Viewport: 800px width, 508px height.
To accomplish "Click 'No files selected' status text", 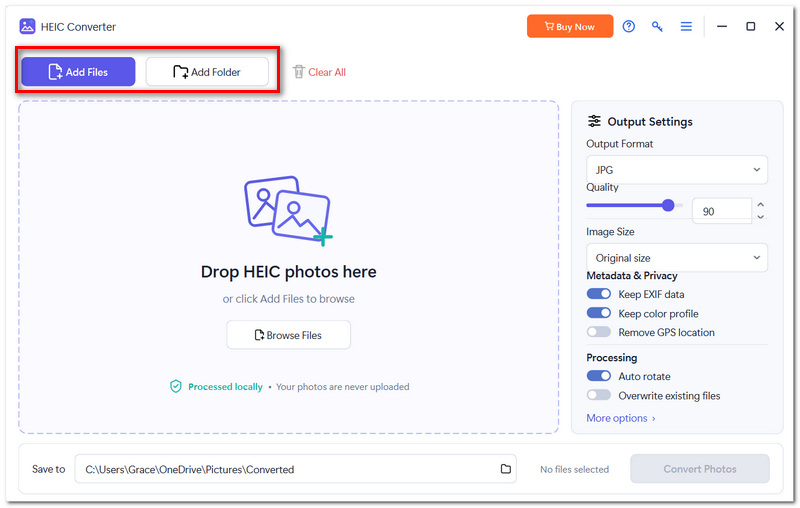I will click(574, 469).
